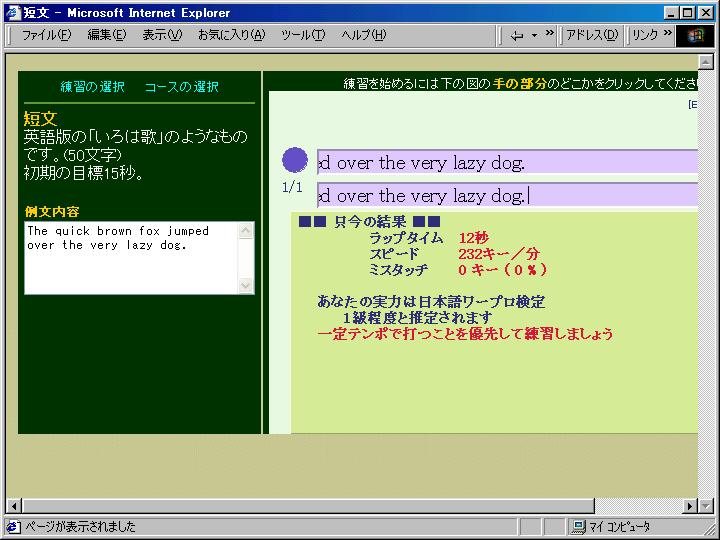
Task: Click the 例文内容 sample text box
Action: 131,258
